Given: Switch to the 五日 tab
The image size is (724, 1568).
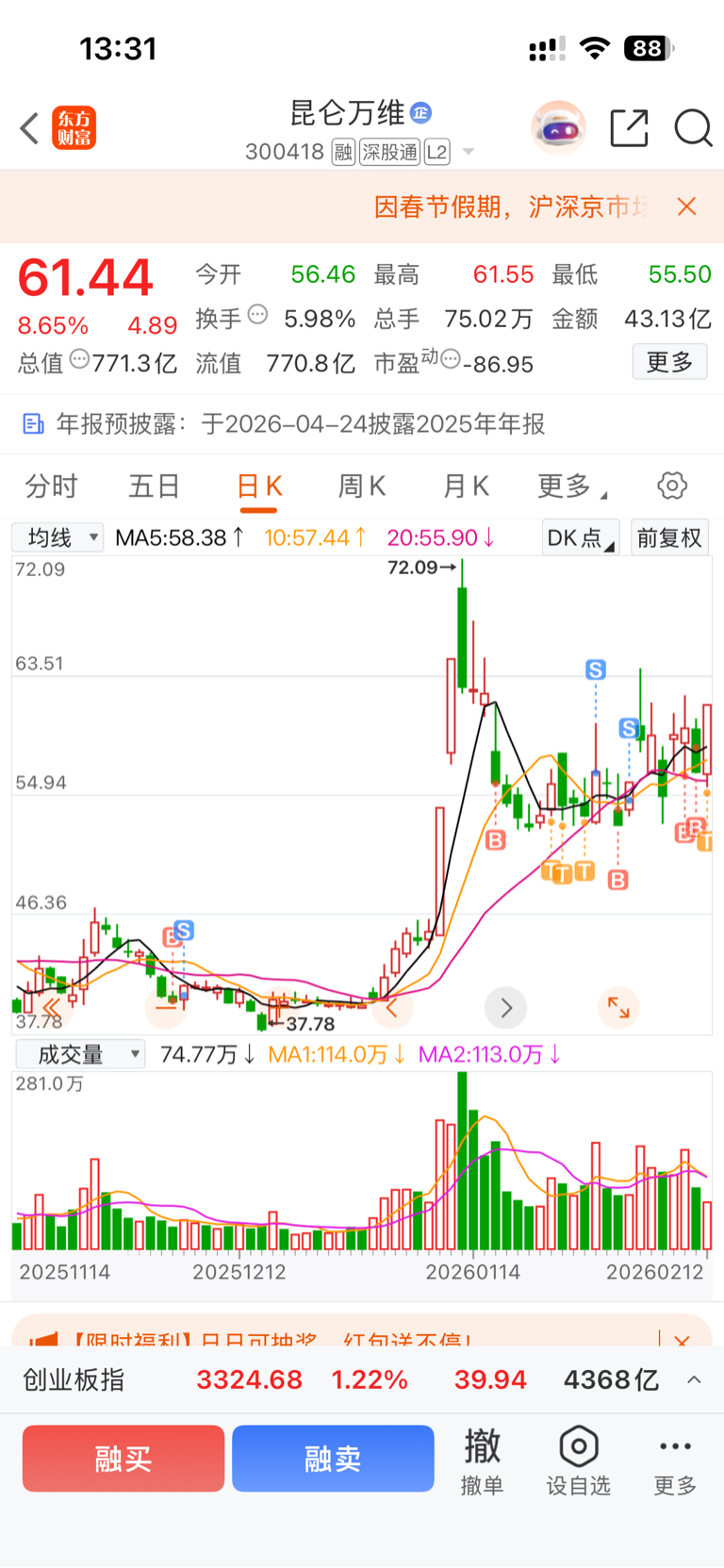Looking at the screenshot, I should coord(155,487).
